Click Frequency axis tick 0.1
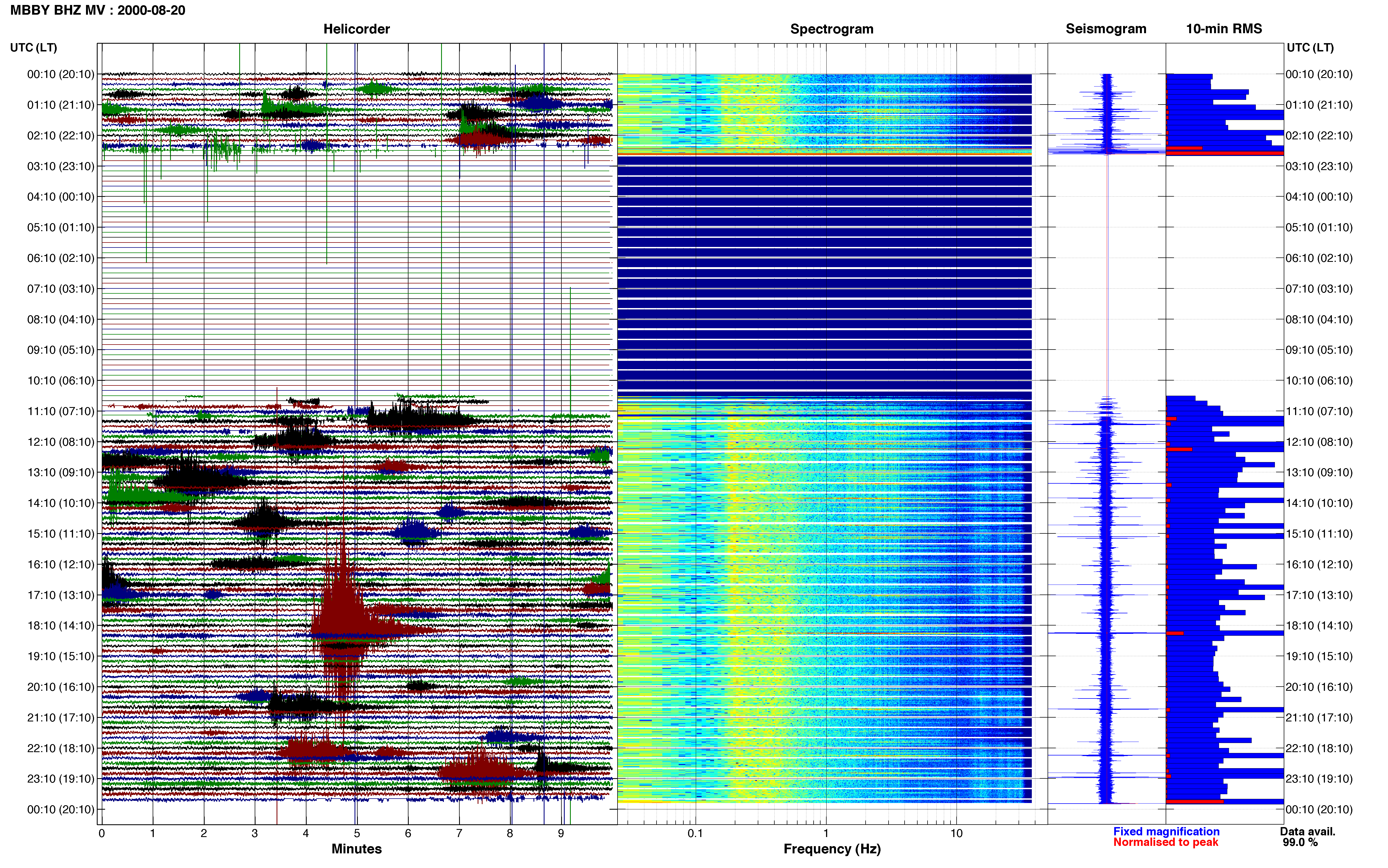The image size is (1388, 868). (x=695, y=833)
